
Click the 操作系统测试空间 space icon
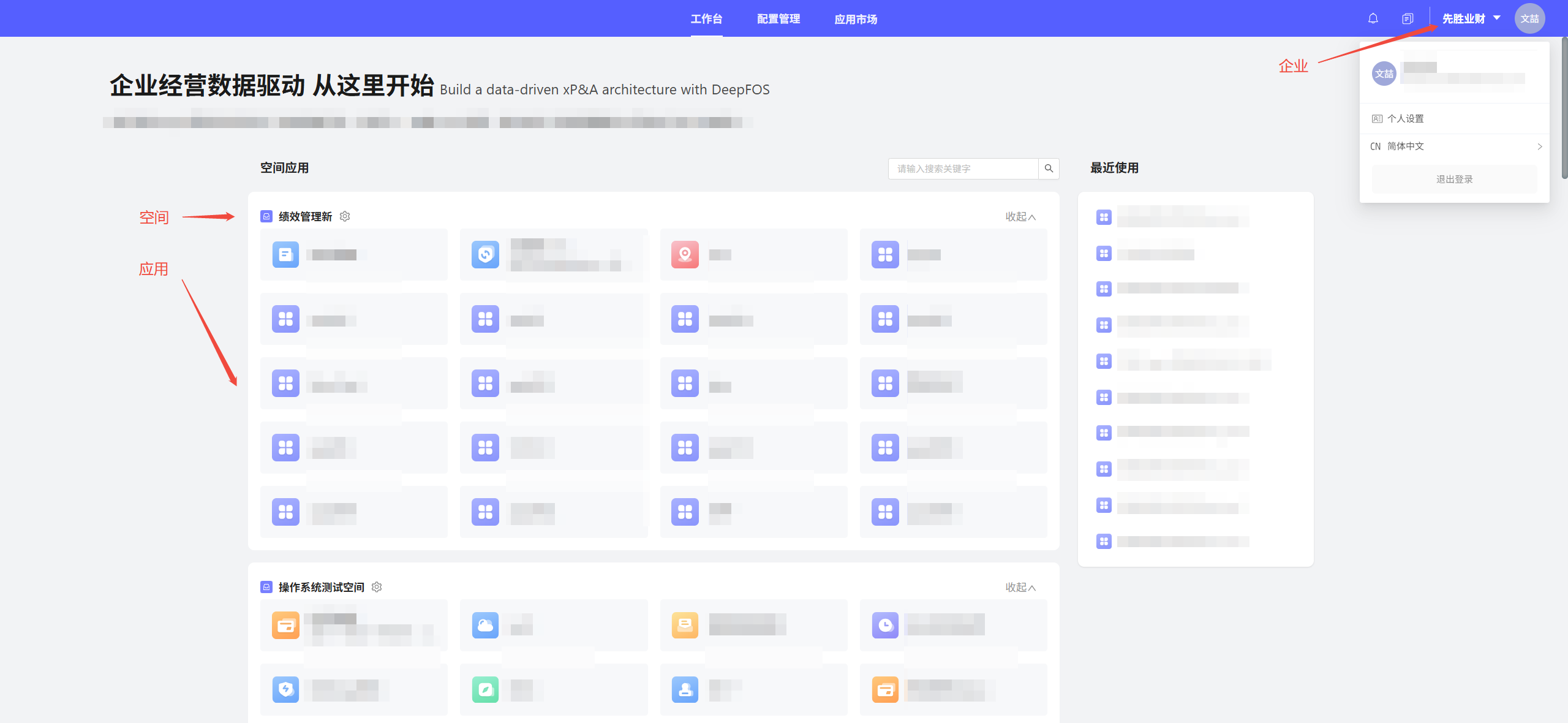point(266,587)
